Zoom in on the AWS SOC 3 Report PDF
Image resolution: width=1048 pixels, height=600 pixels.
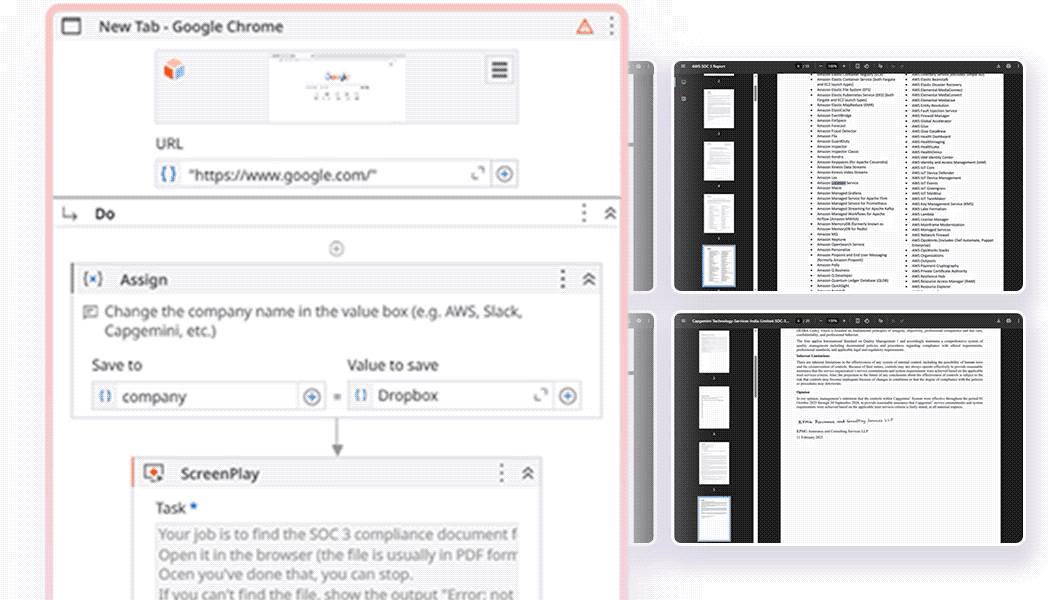point(844,66)
